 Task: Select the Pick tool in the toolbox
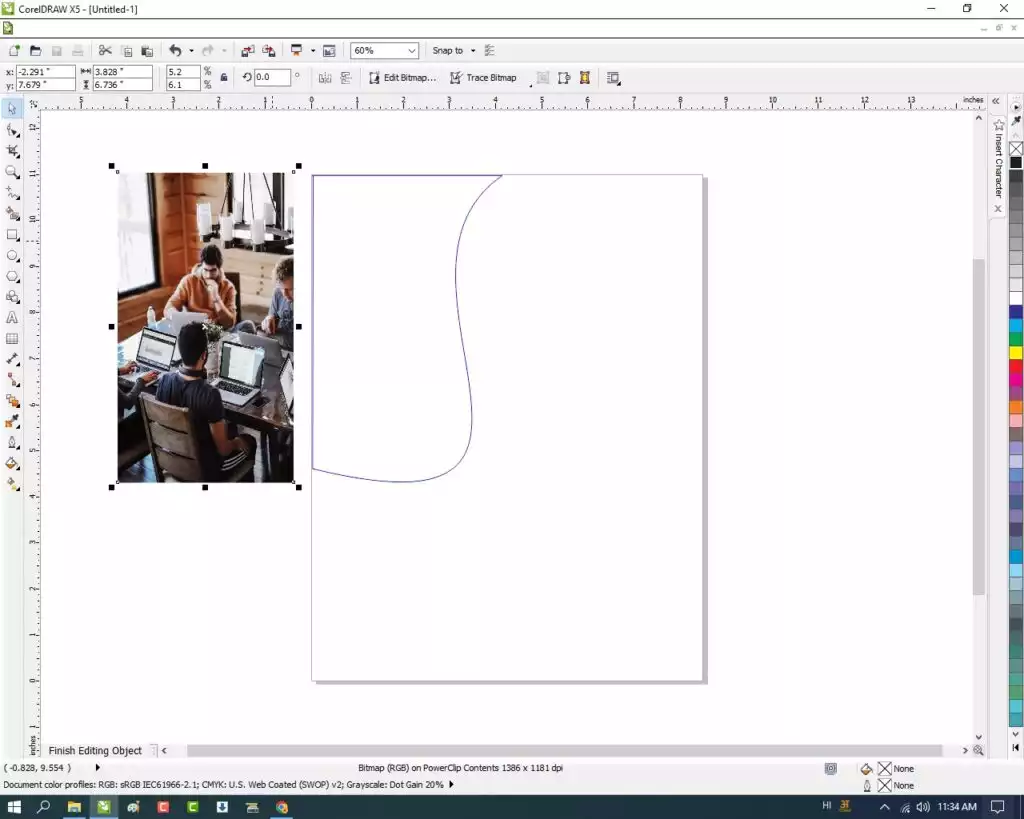(12, 108)
